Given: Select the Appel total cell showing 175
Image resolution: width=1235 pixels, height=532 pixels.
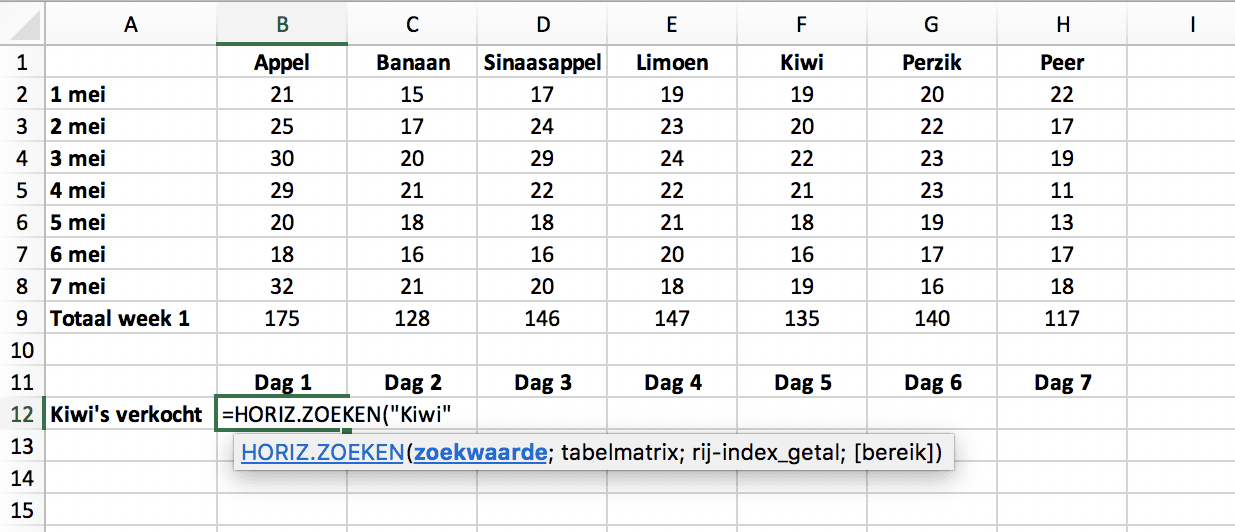Looking at the screenshot, I should pyautogui.click(x=282, y=318).
